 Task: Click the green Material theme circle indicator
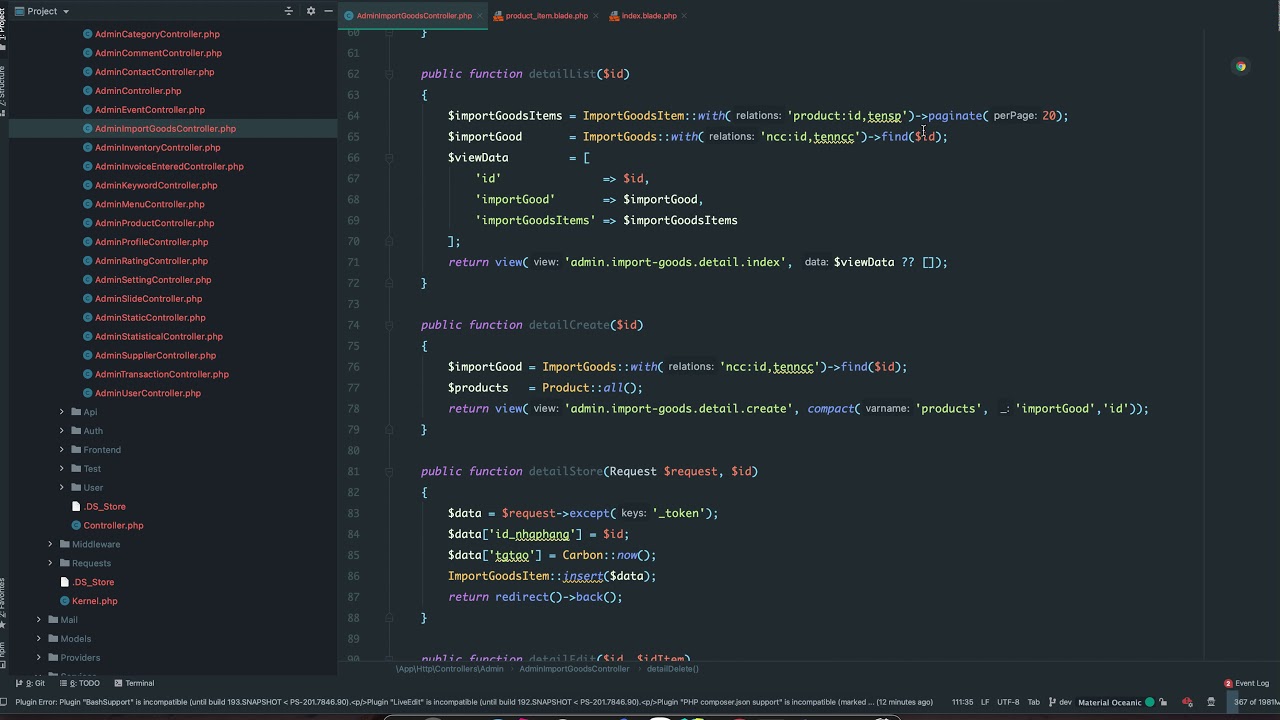1149,702
